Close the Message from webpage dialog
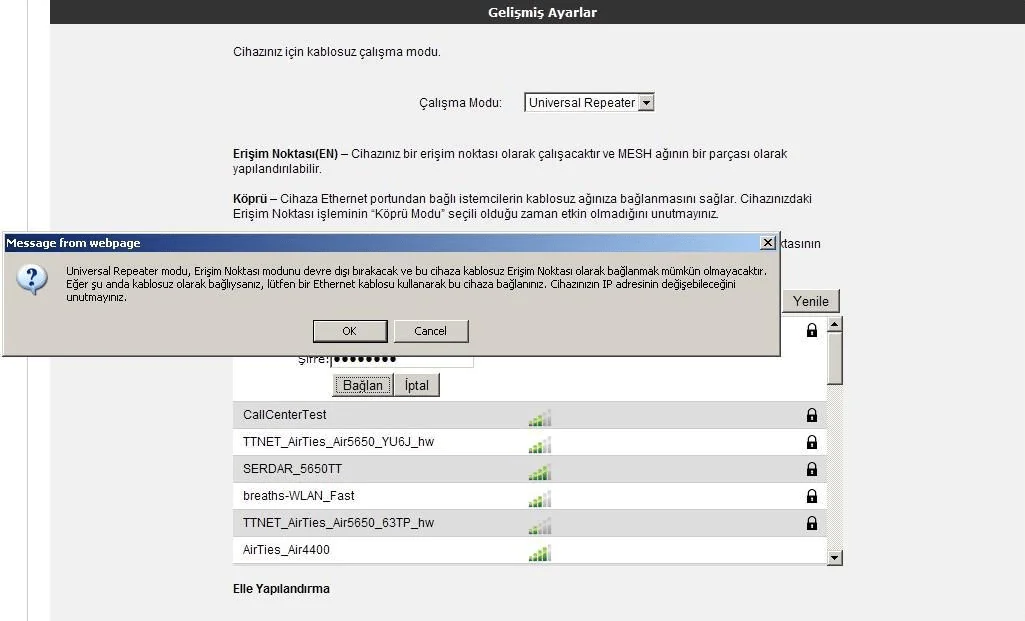The height and width of the screenshot is (621, 1025). pos(767,243)
